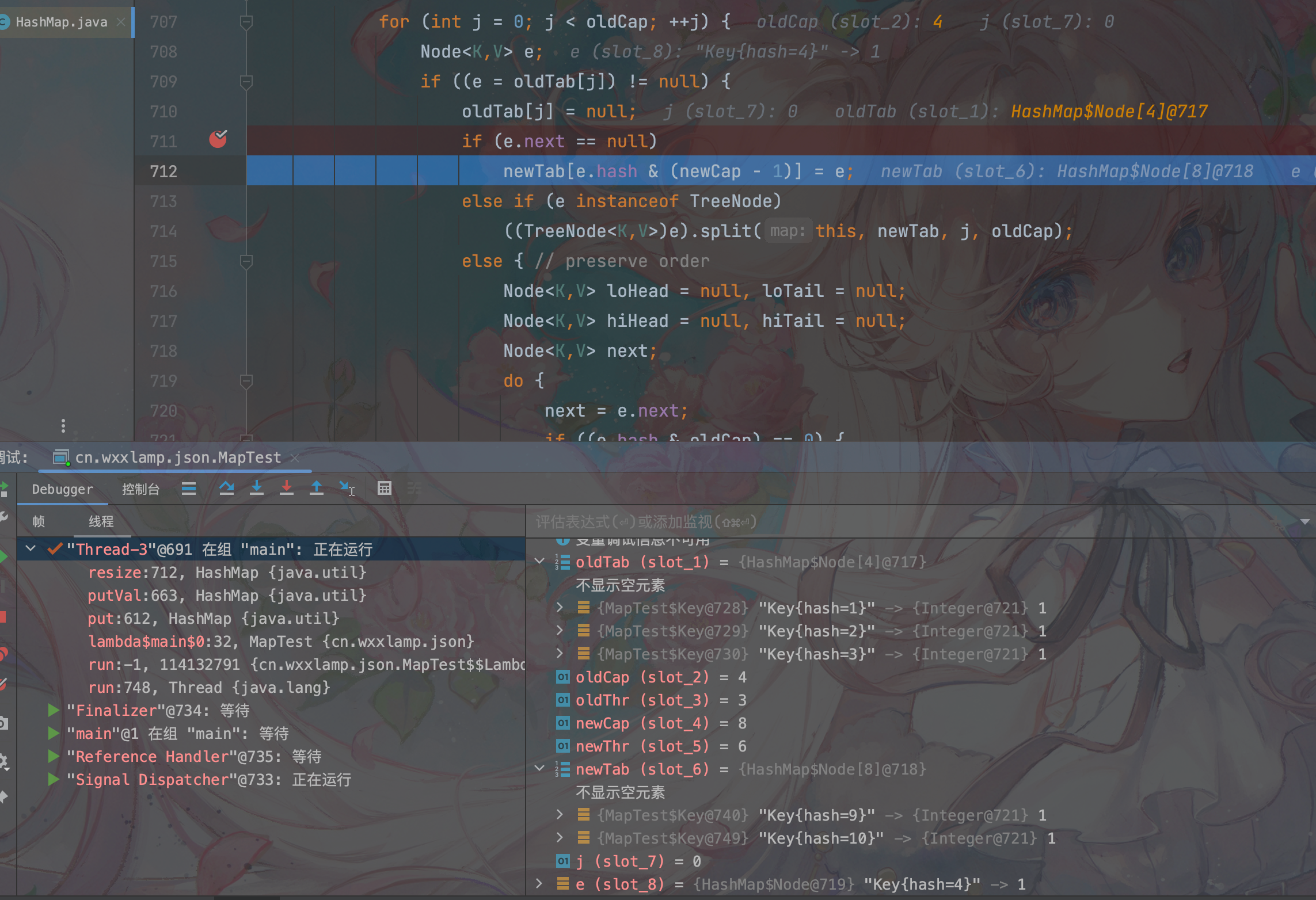Select the "main"@1 thread entry
The width and height of the screenshot is (1316, 900).
[x=177, y=734]
